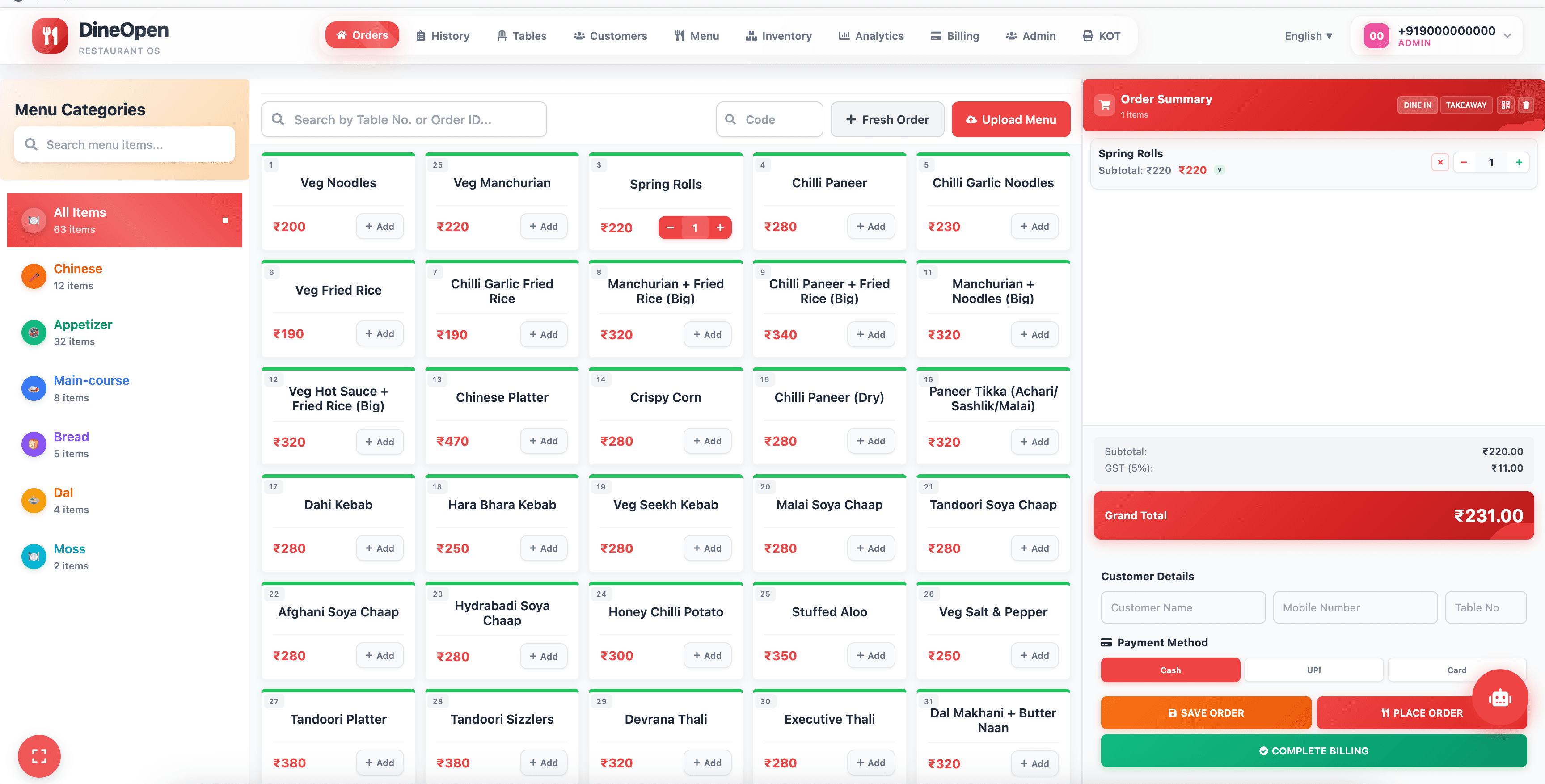Switch order type to TAKEAWAY

pyautogui.click(x=1466, y=105)
